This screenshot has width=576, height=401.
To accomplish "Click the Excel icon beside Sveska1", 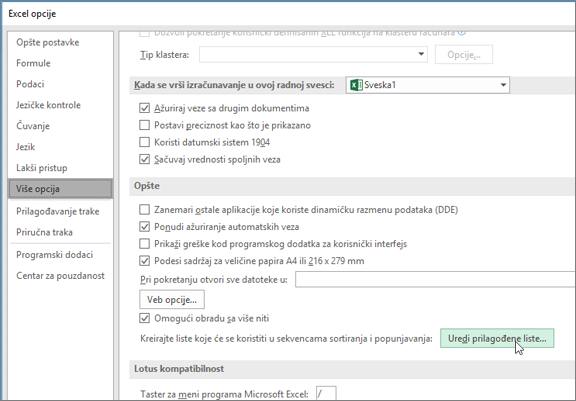I will [356, 85].
